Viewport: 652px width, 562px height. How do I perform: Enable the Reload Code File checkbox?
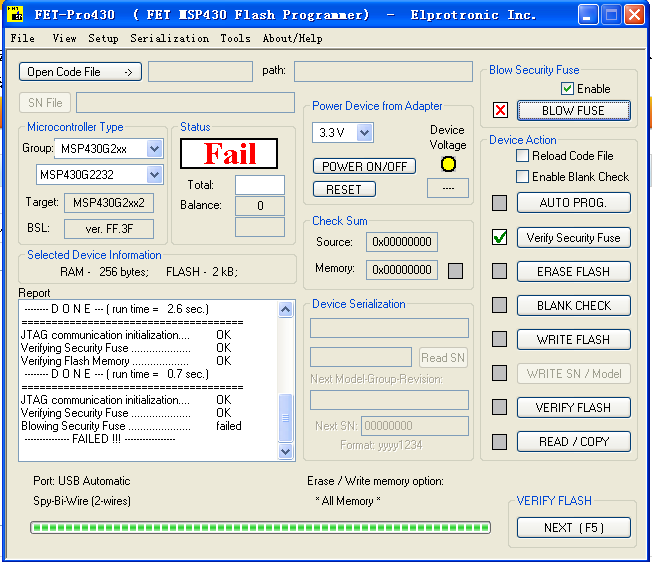tap(522, 156)
